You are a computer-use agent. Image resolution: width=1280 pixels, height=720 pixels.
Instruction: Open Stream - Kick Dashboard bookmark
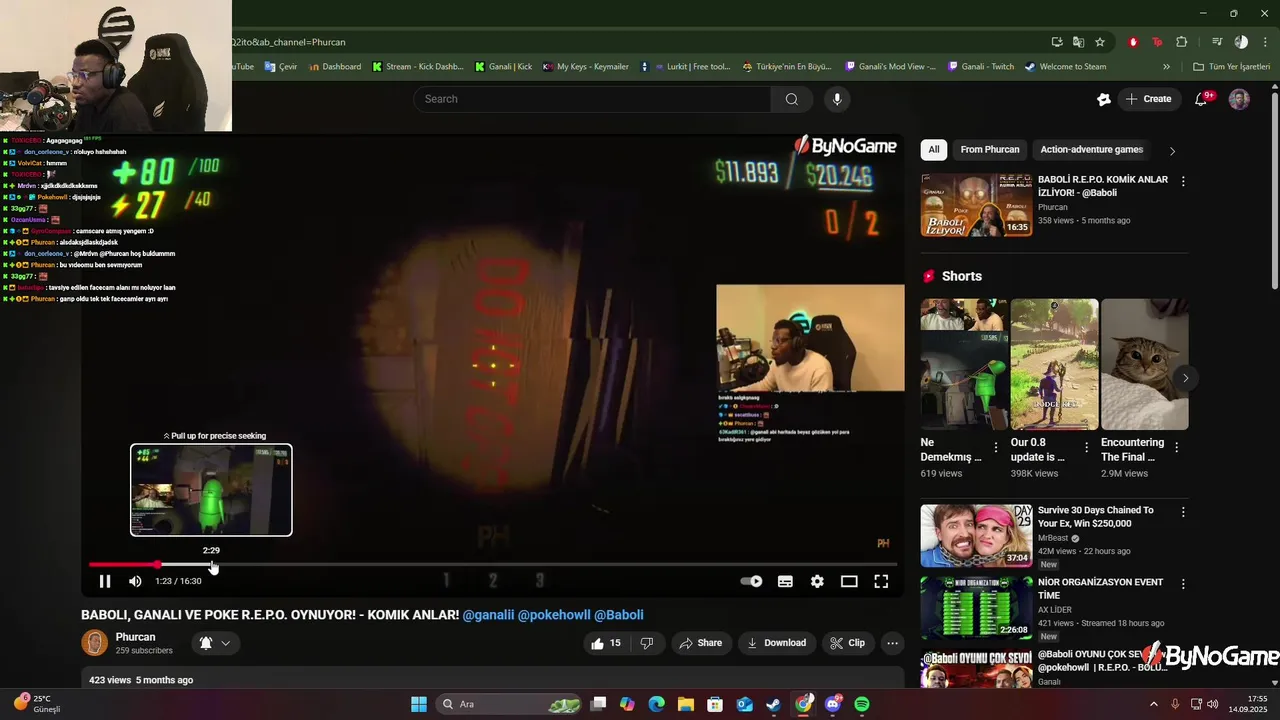(417, 67)
